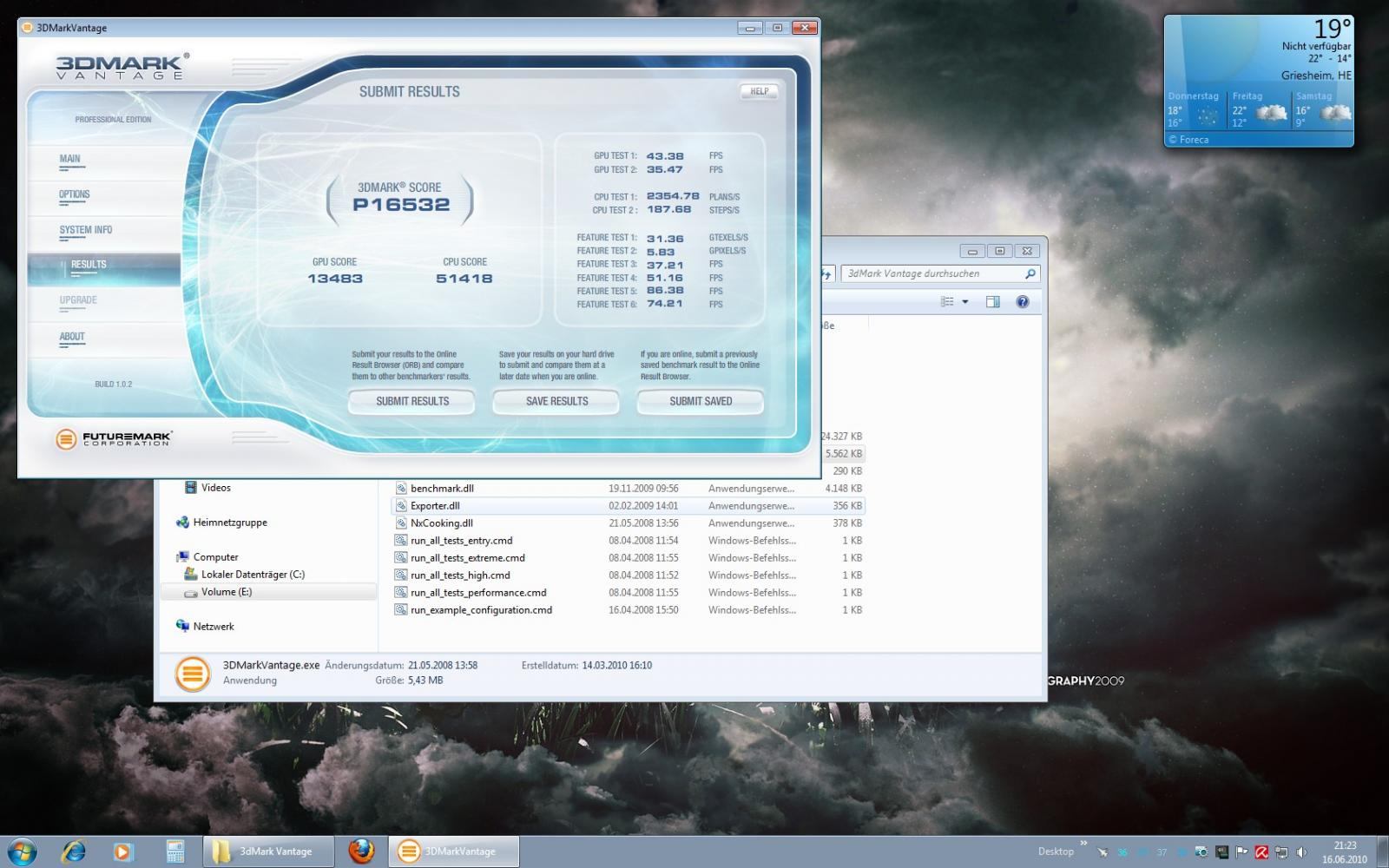Select run_all_tests_performance.cmd file
Viewport: 1389px width, 868px height.
(628, 593)
